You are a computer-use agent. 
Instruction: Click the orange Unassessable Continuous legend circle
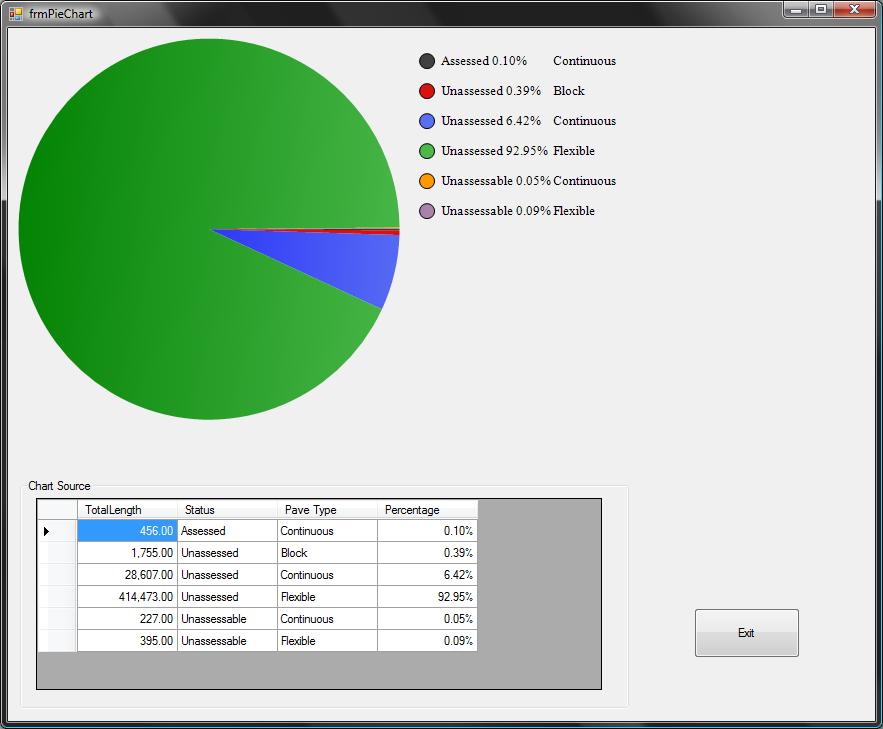pos(427,181)
